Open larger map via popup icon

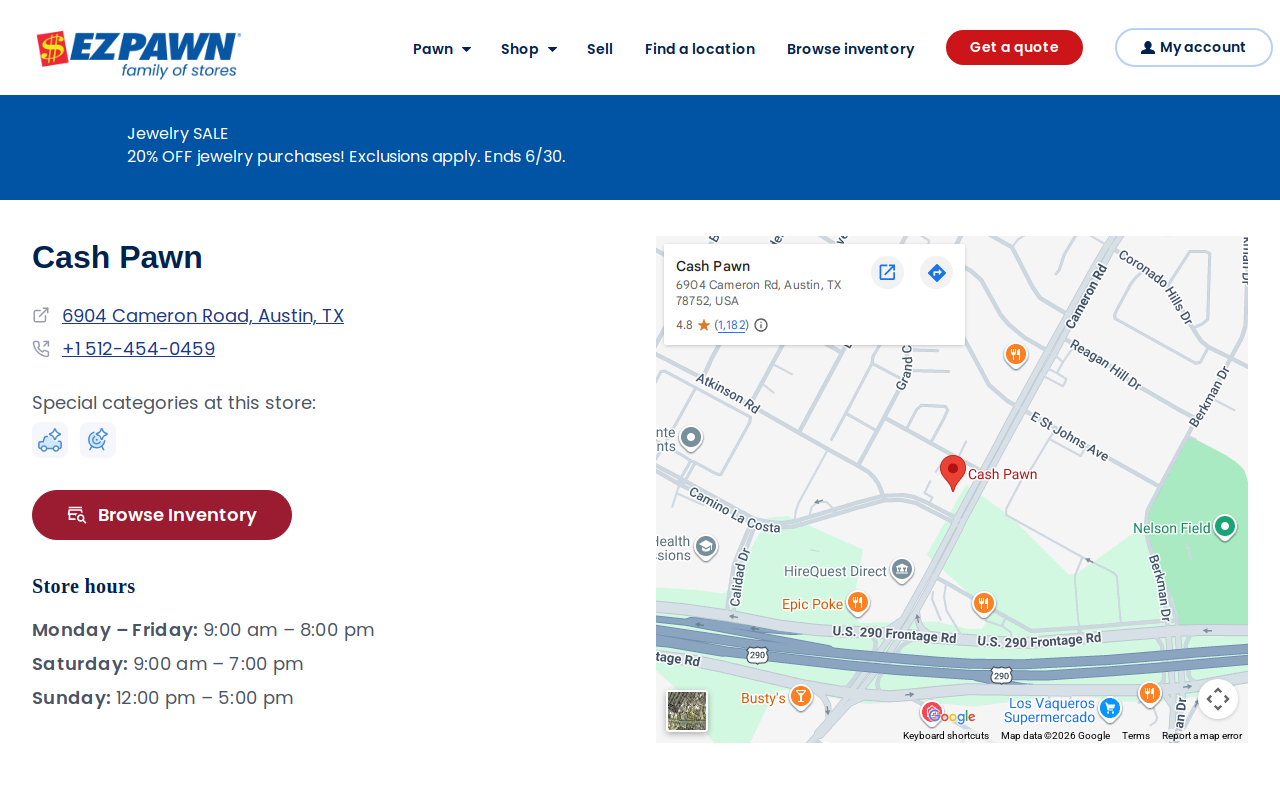[887, 272]
